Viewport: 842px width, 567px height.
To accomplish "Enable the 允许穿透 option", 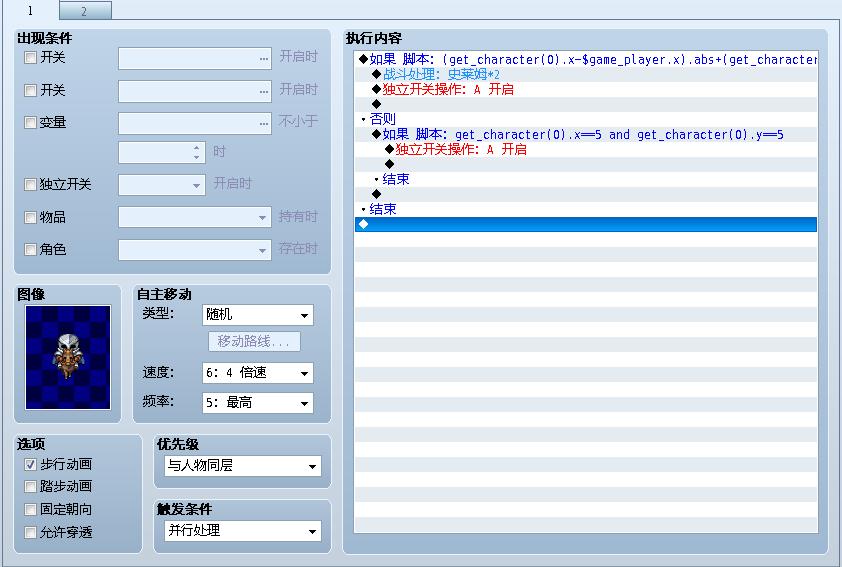I will point(31,532).
